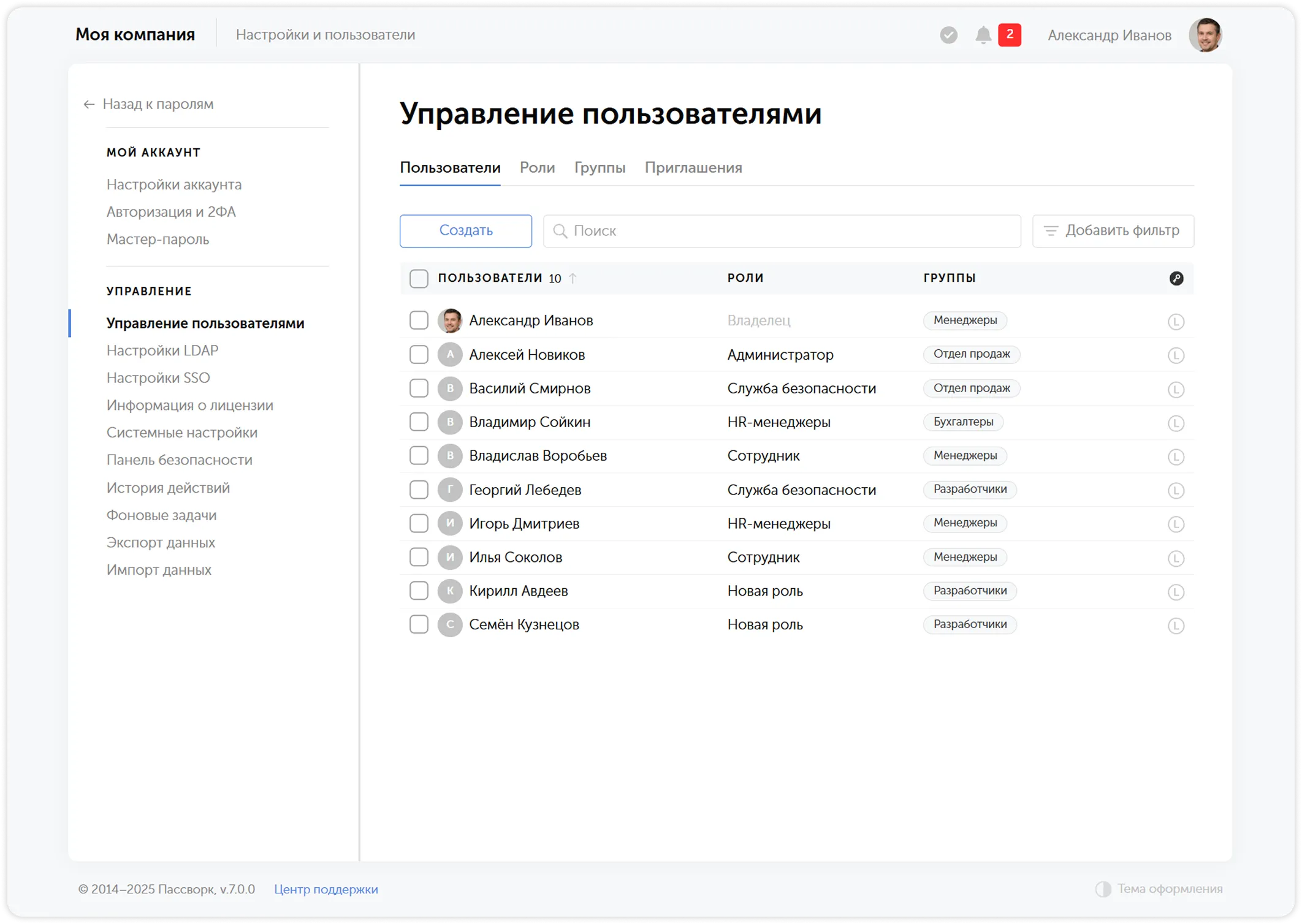This screenshot has height=924, width=1302.
Task: Click clock icon in Семён Кузнецов row
Action: (1175, 626)
